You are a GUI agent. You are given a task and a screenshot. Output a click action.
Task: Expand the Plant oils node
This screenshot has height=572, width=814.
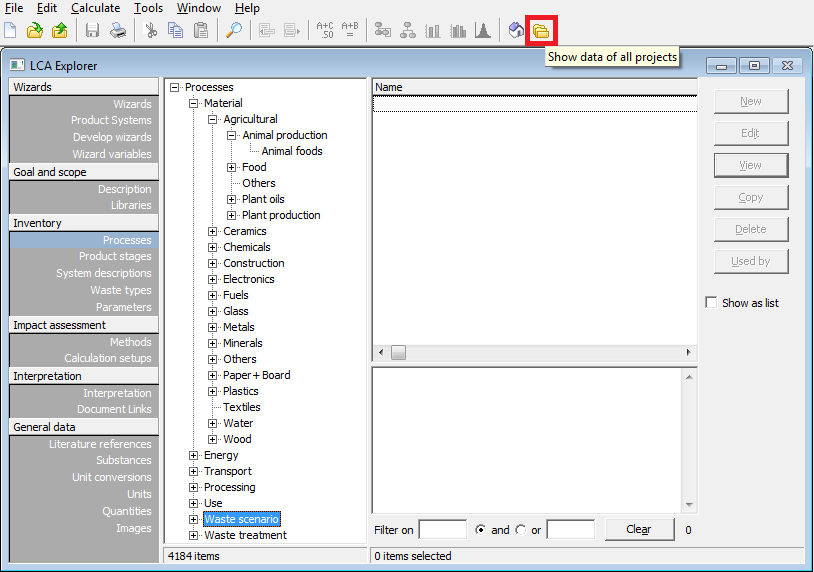pyautogui.click(x=232, y=199)
